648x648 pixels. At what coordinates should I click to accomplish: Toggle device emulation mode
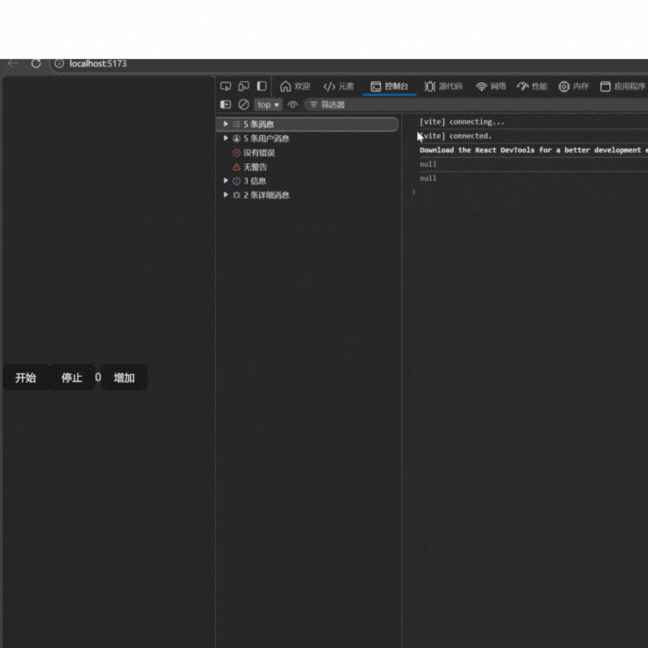[x=243, y=86]
